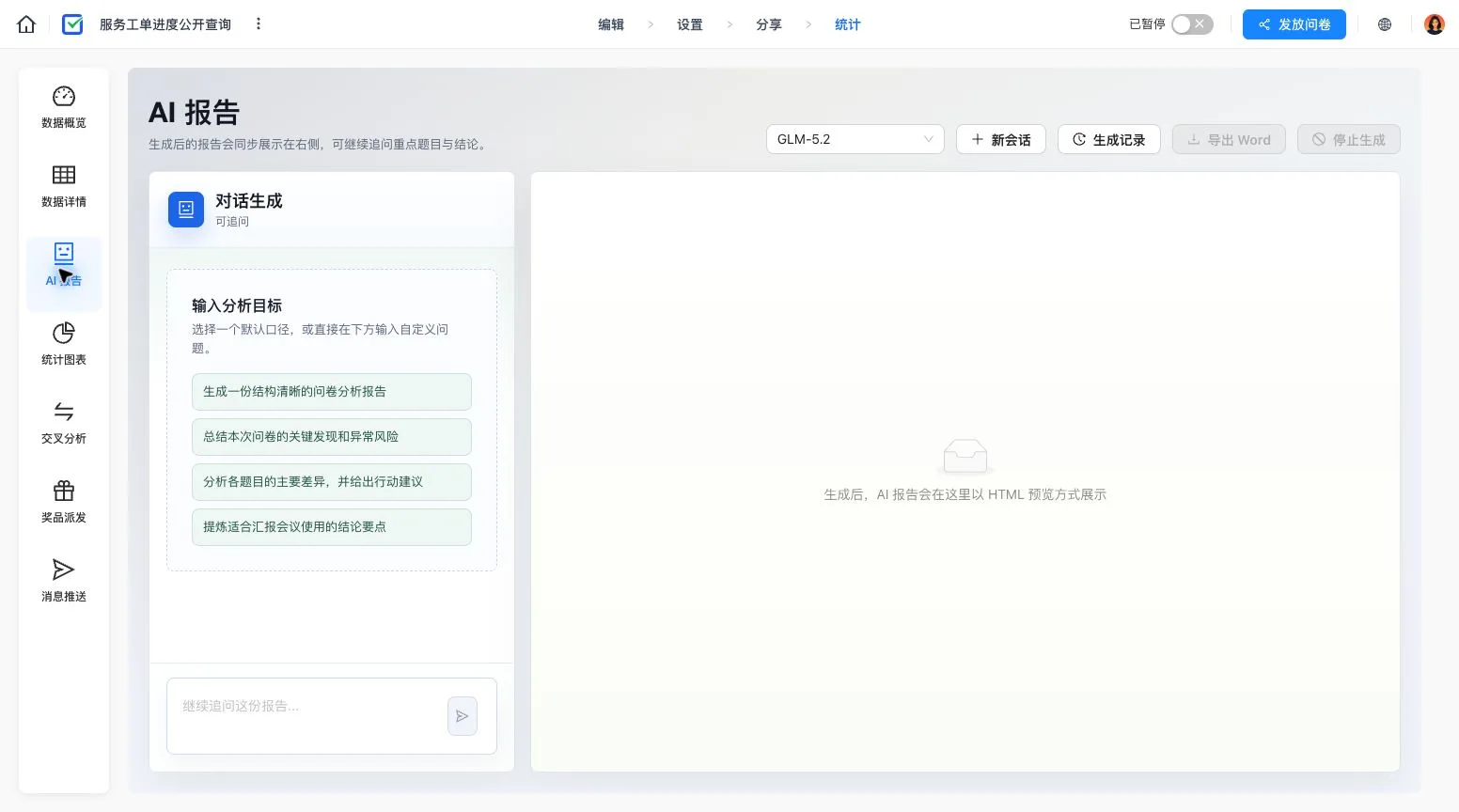Choose 总结本次问卷的关键发现和异常风险 prompt
The width and height of the screenshot is (1459, 812).
tap(332, 437)
